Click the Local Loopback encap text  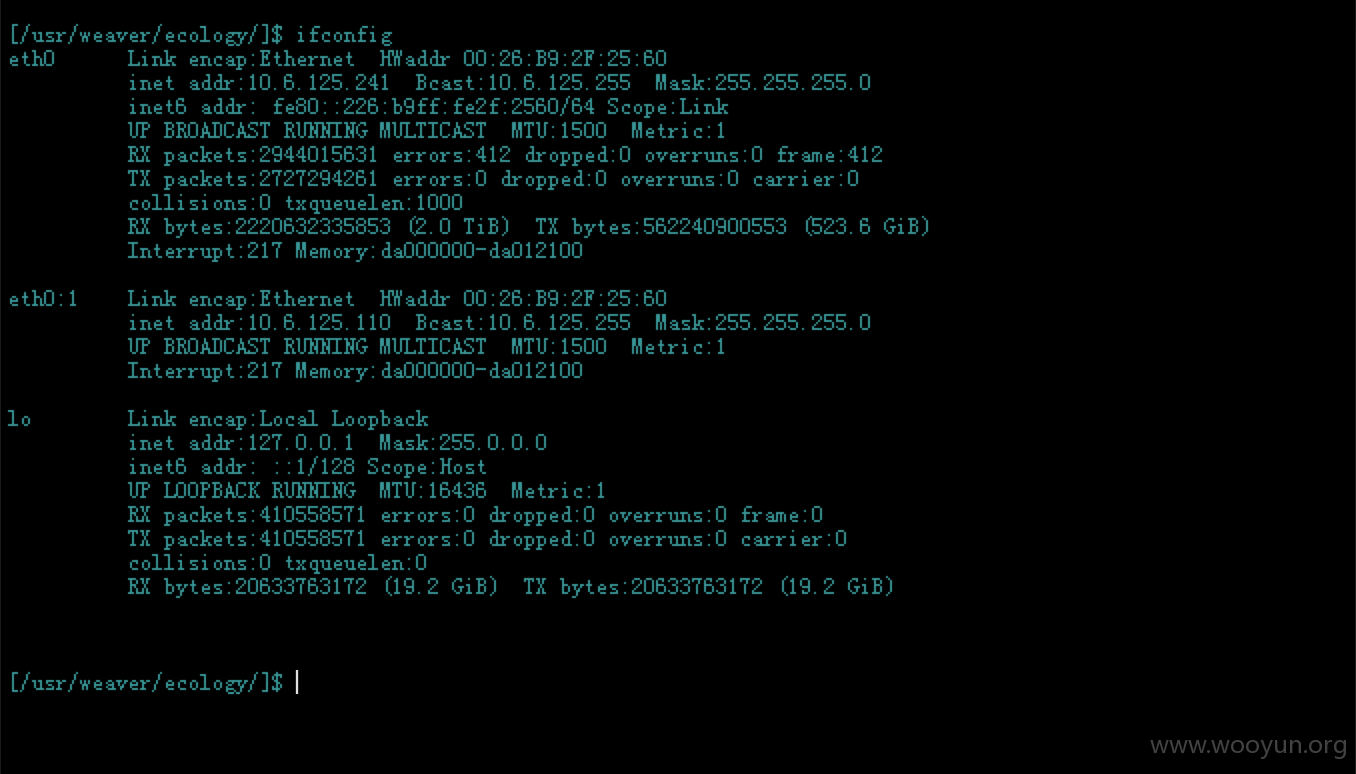(x=343, y=419)
